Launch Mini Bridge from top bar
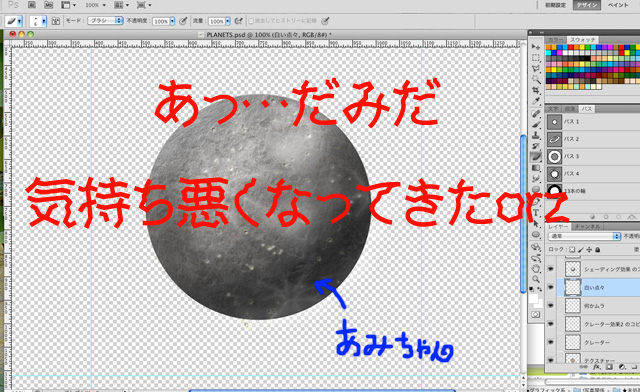This screenshot has width=640, height=392. click(x=49, y=4)
